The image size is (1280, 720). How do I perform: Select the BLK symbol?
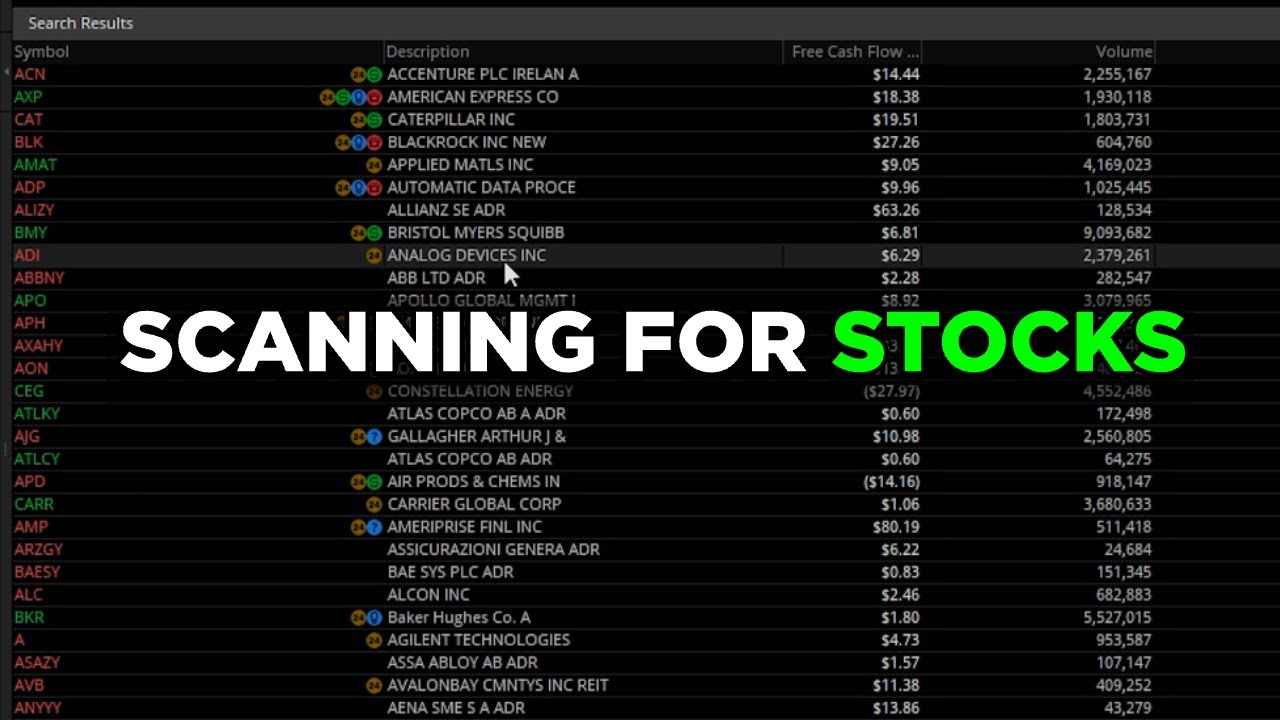point(28,142)
